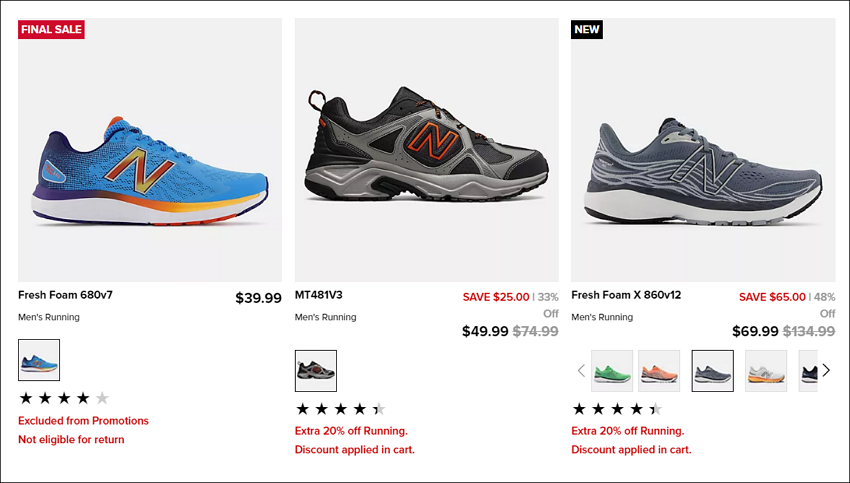Click the Fresh Foam X 860v12 title

pyautogui.click(x=626, y=295)
